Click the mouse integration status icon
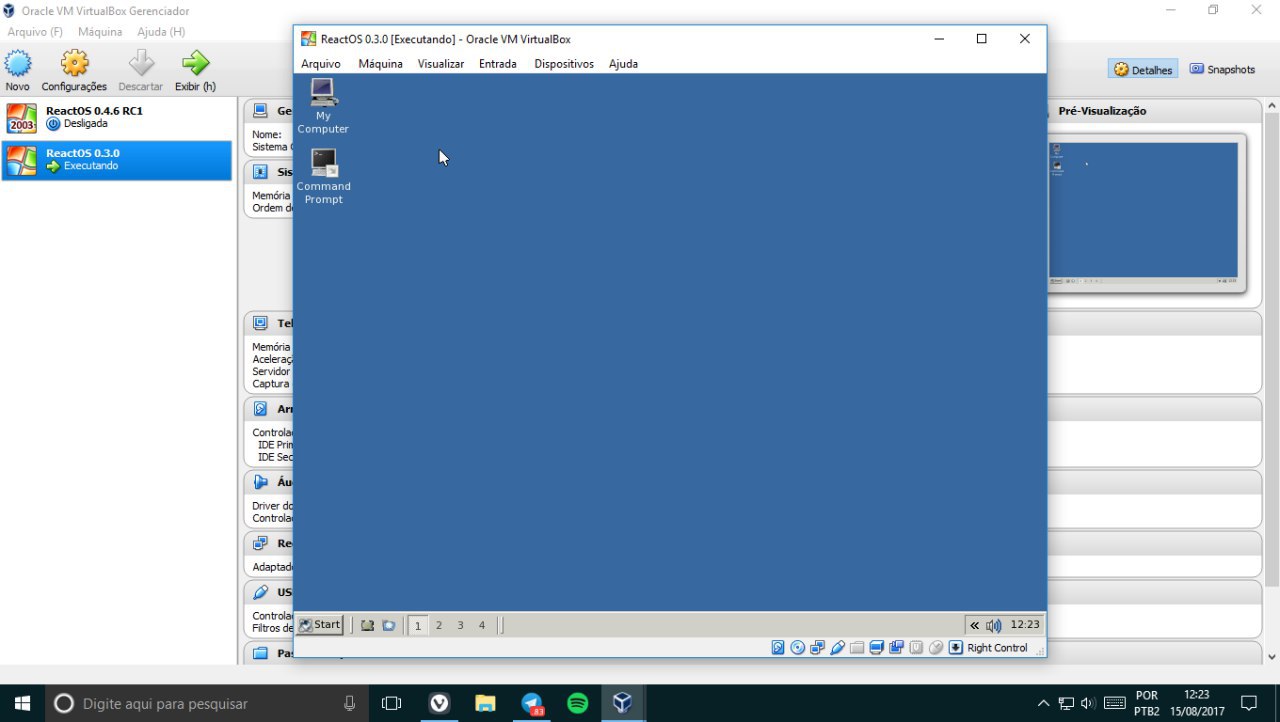 (936, 648)
